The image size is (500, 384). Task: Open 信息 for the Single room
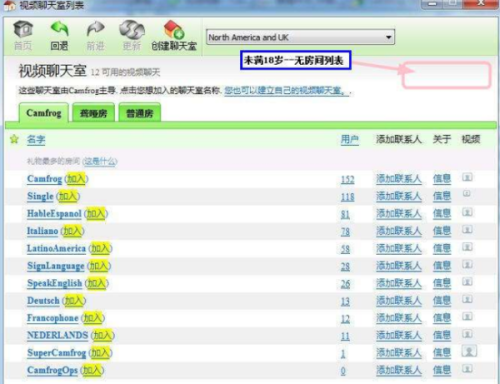click(x=442, y=196)
